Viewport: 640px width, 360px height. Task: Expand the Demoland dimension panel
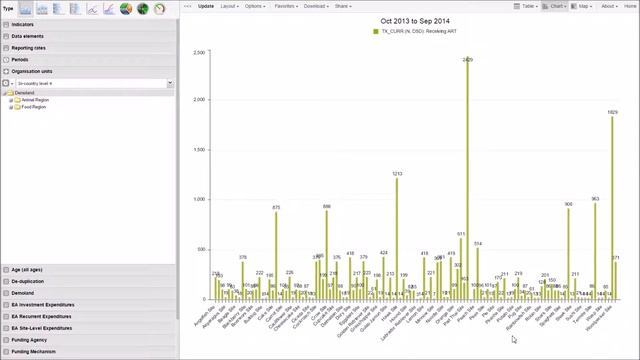[89, 293]
